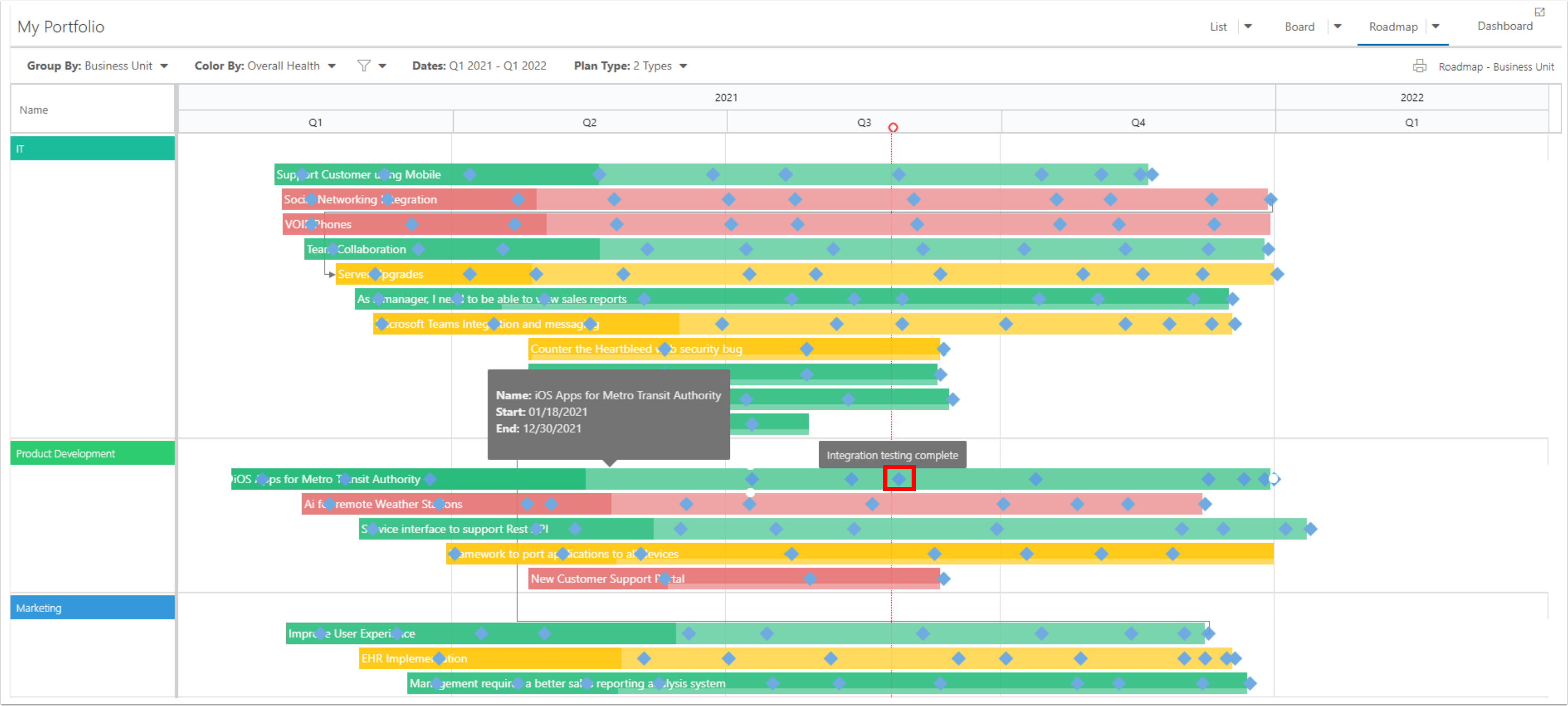Click the New Customer Support Portal bar
Viewport: 1568px width, 706px height.
[734, 579]
